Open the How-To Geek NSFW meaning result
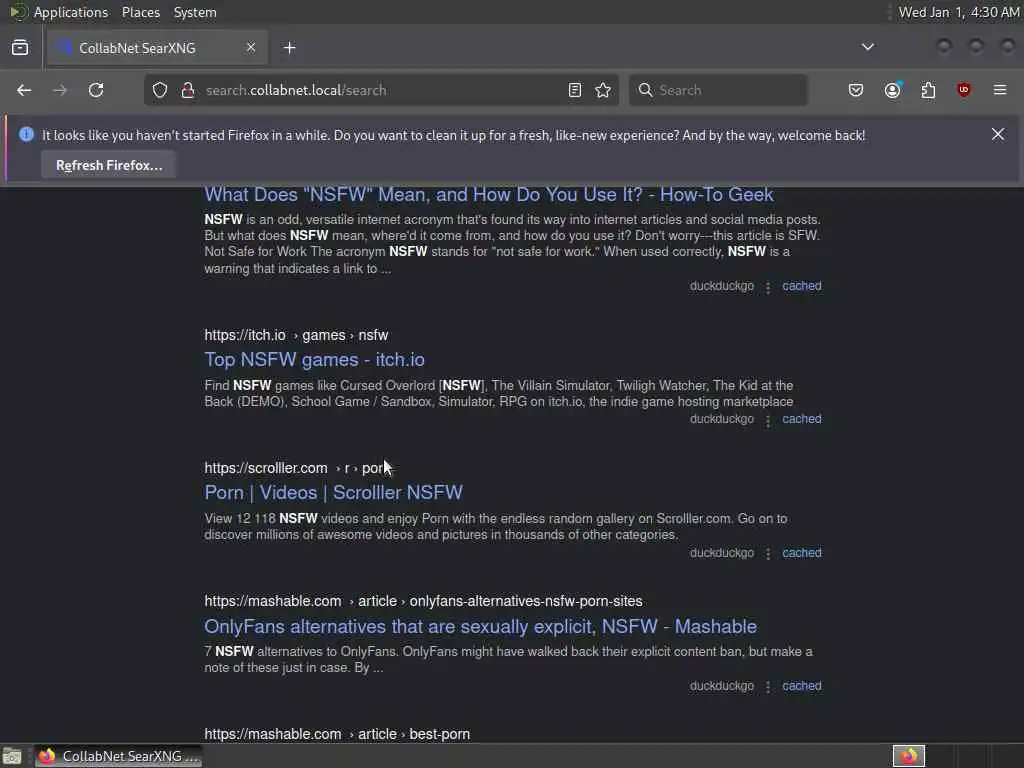Screen dimensions: 1024x768 (488, 195)
